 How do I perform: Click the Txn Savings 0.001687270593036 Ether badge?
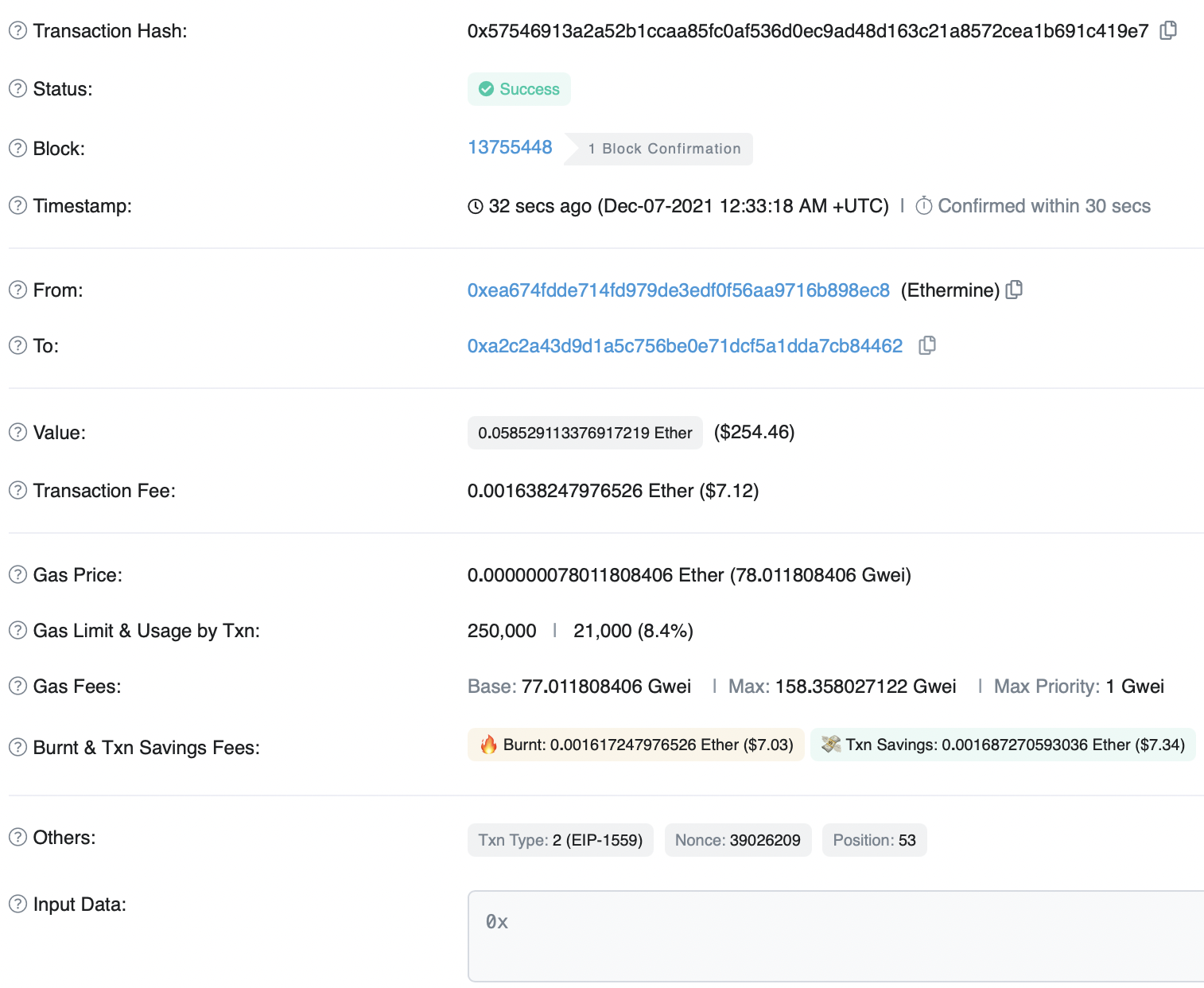(x=1003, y=745)
